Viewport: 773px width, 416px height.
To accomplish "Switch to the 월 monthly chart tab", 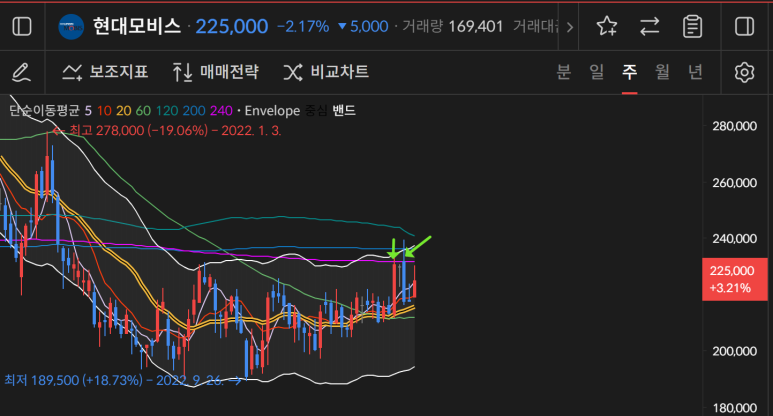I will (x=663, y=72).
